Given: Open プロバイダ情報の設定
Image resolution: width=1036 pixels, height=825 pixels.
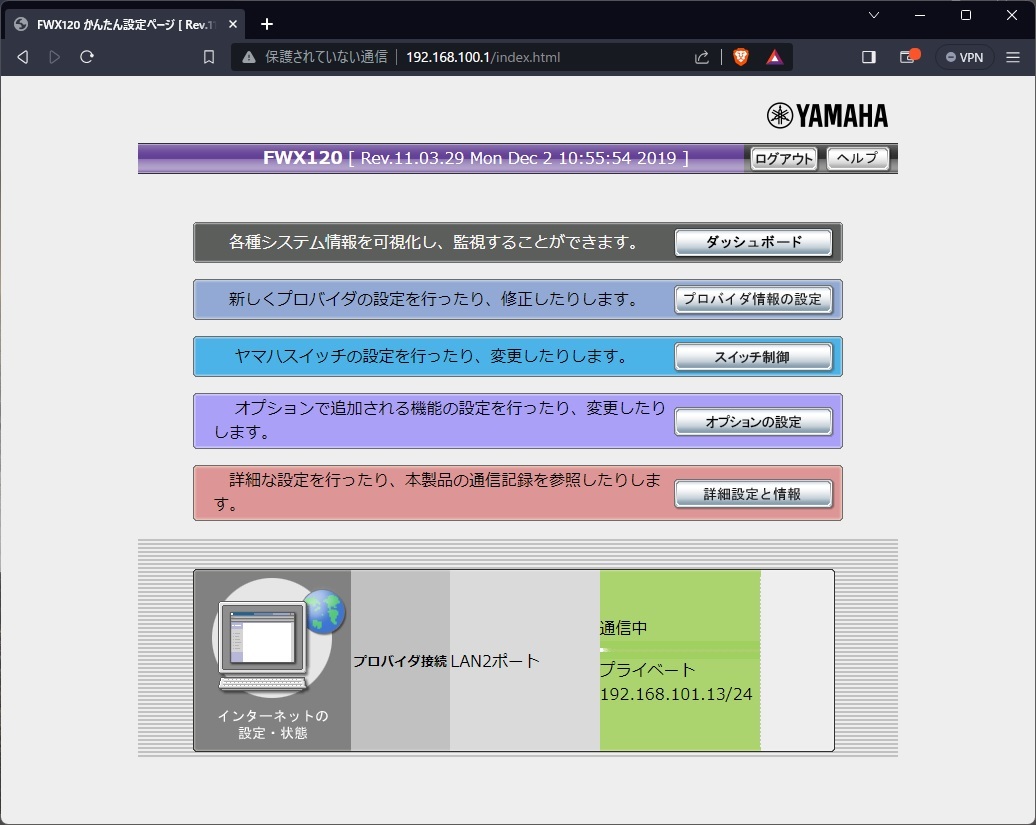Looking at the screenshot, I should pyautogui.click(x=754, y=299).
